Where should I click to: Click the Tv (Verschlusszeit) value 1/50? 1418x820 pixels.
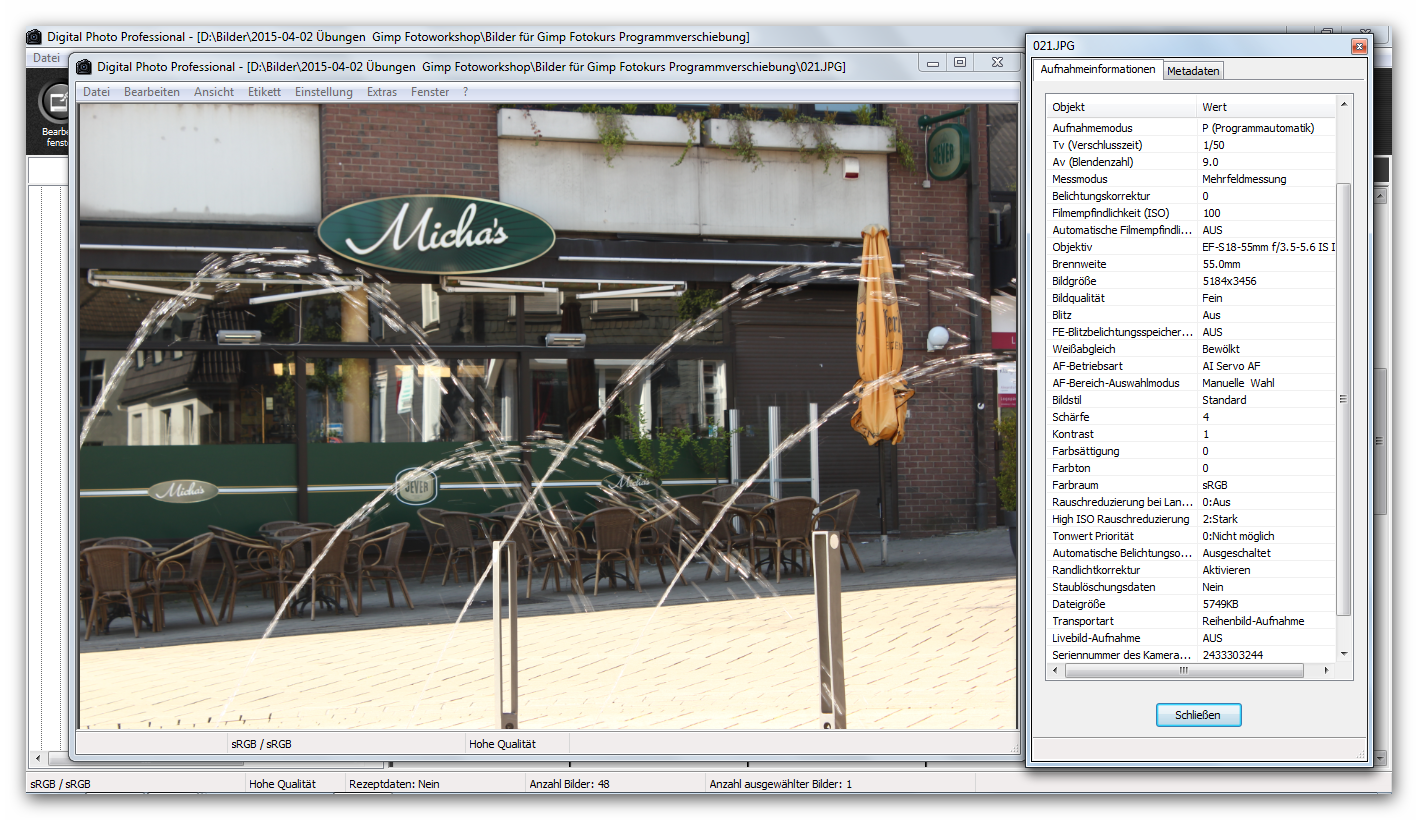point(1214,145)
